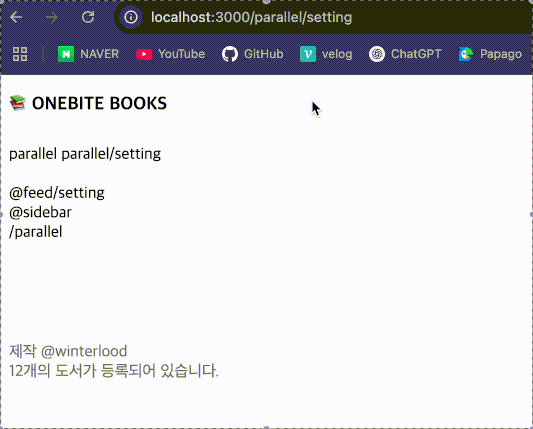This screenshot has width=533, height=429.
Task: Click the velog bookmark icon
Action: [x=308, y=54]
